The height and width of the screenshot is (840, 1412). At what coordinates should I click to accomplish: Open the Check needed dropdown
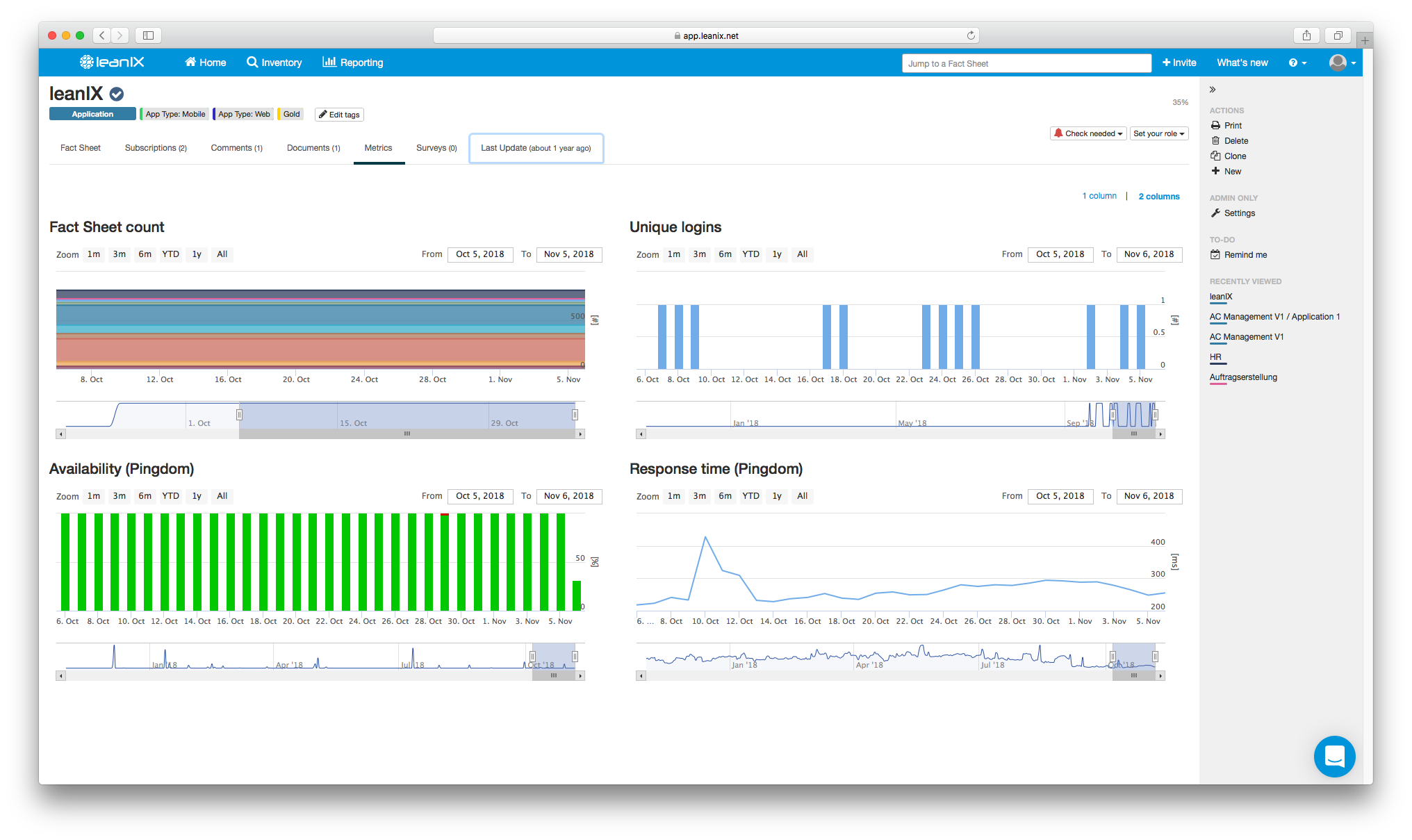[x=1088, y=133]
